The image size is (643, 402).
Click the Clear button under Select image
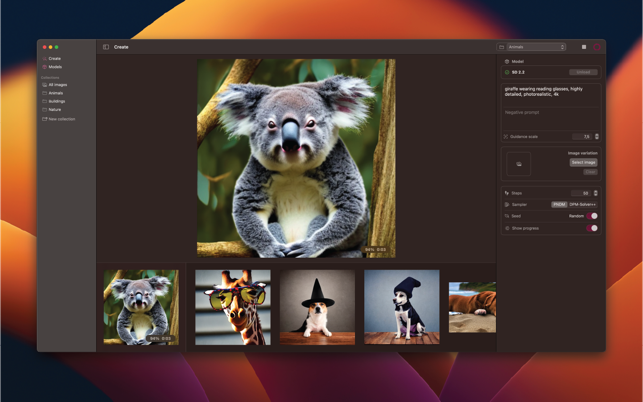pyautogui.click(x=590, y=172)
